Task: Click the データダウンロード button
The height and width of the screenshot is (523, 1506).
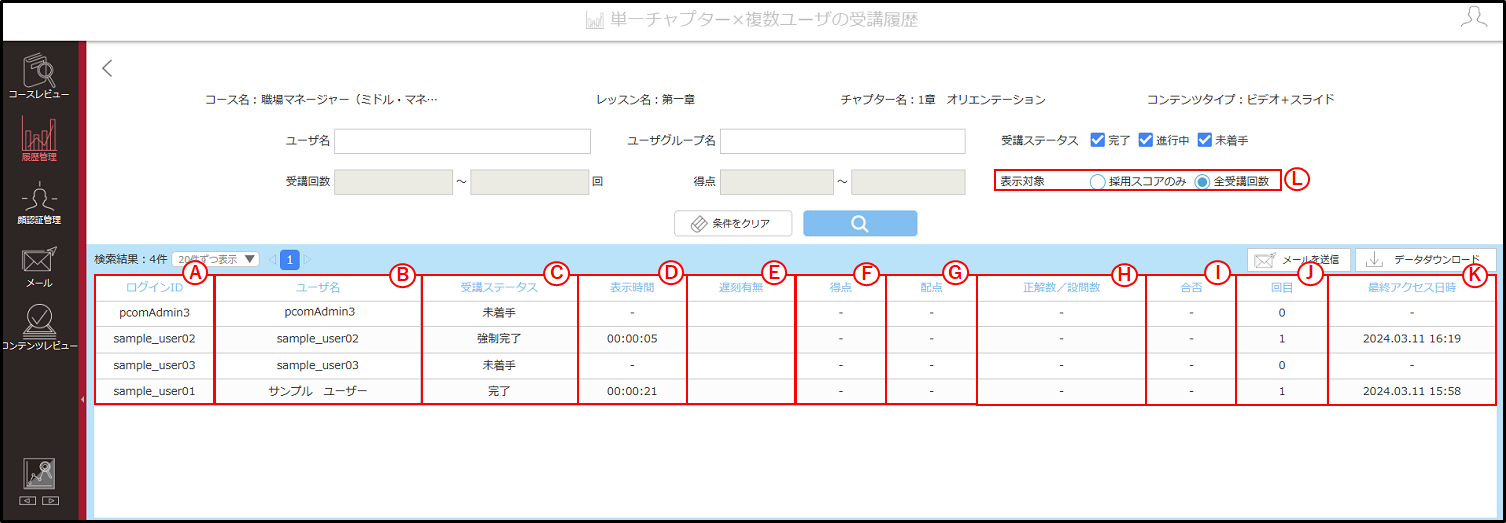Action: coord(1426,260)
